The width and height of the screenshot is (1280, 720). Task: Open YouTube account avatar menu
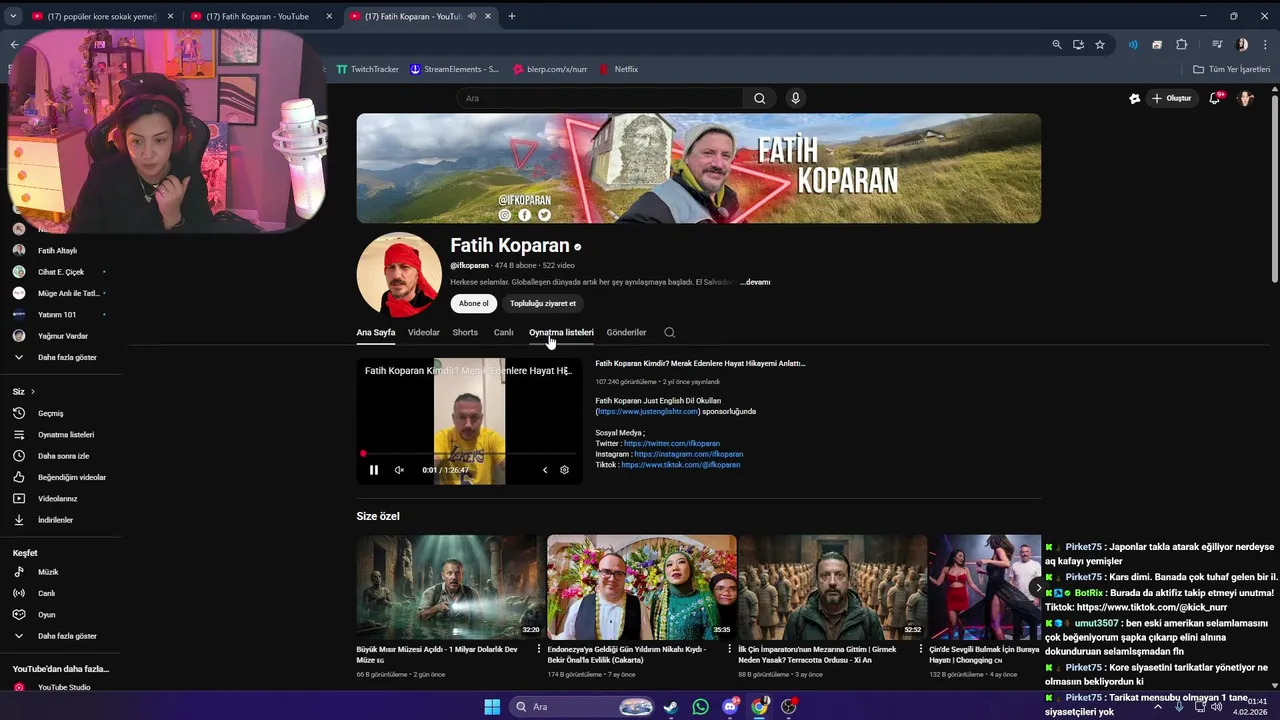point(1246,98)
